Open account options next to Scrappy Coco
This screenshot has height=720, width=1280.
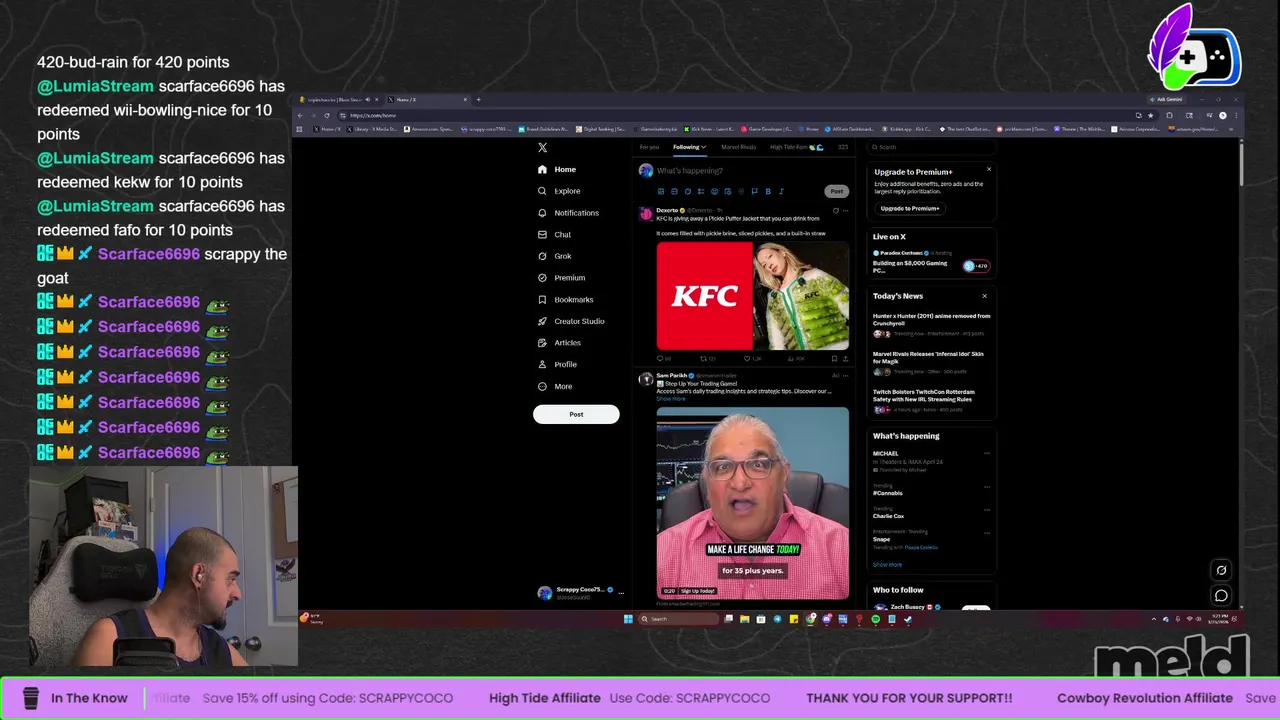pyautogui.click(x=621, y=593)
